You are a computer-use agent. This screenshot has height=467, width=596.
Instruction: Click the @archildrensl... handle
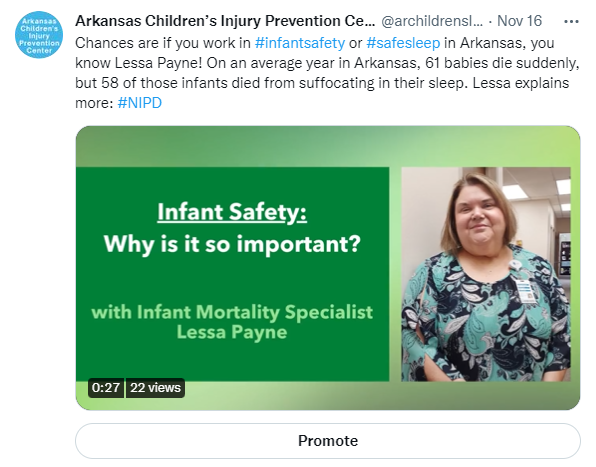432,21
